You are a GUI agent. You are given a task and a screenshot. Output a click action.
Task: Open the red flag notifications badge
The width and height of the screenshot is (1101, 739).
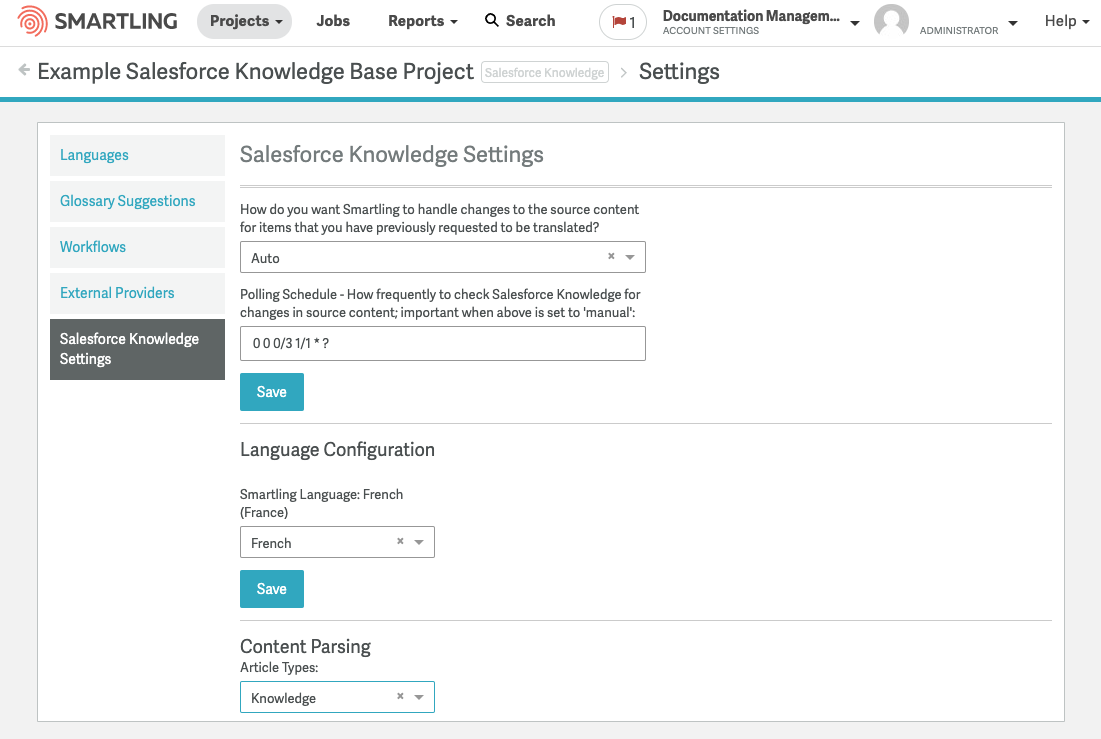click(623, 22)
